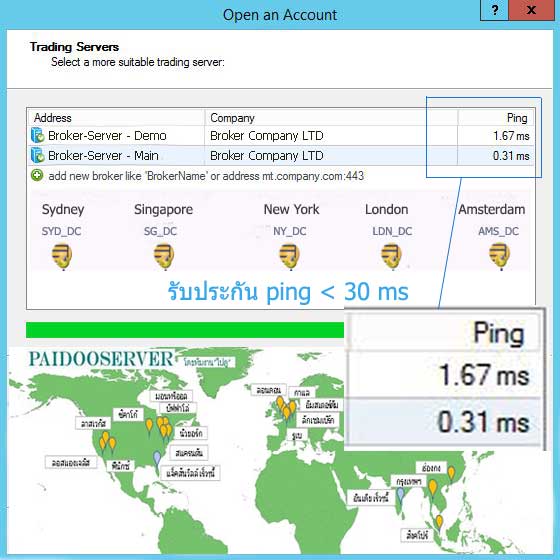The width and height of the screenshot is (560, 560).
Task: Click the green add new broker plus icon
Action: tap(37, 175)
